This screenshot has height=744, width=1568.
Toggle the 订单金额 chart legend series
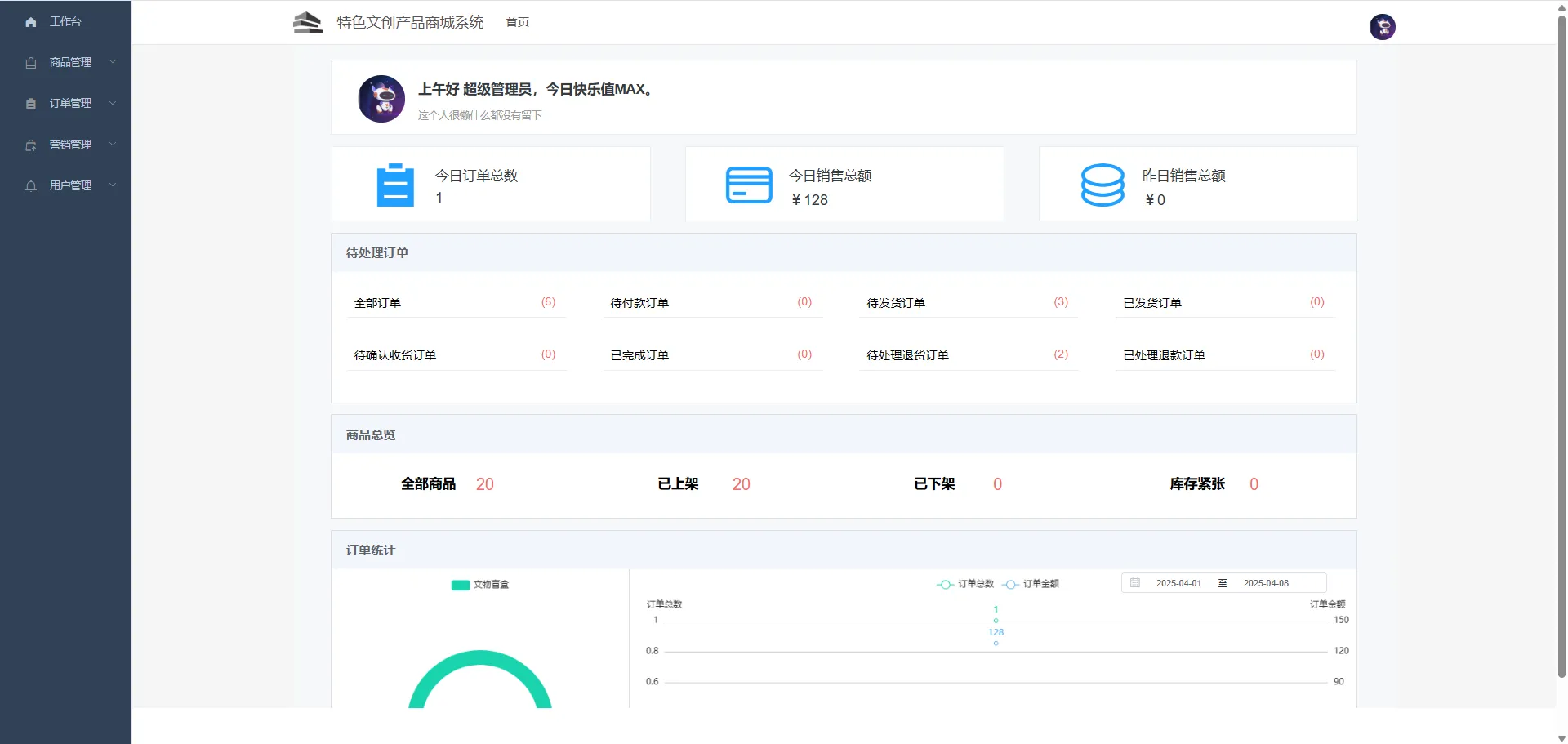click(x=1031, y=584)
